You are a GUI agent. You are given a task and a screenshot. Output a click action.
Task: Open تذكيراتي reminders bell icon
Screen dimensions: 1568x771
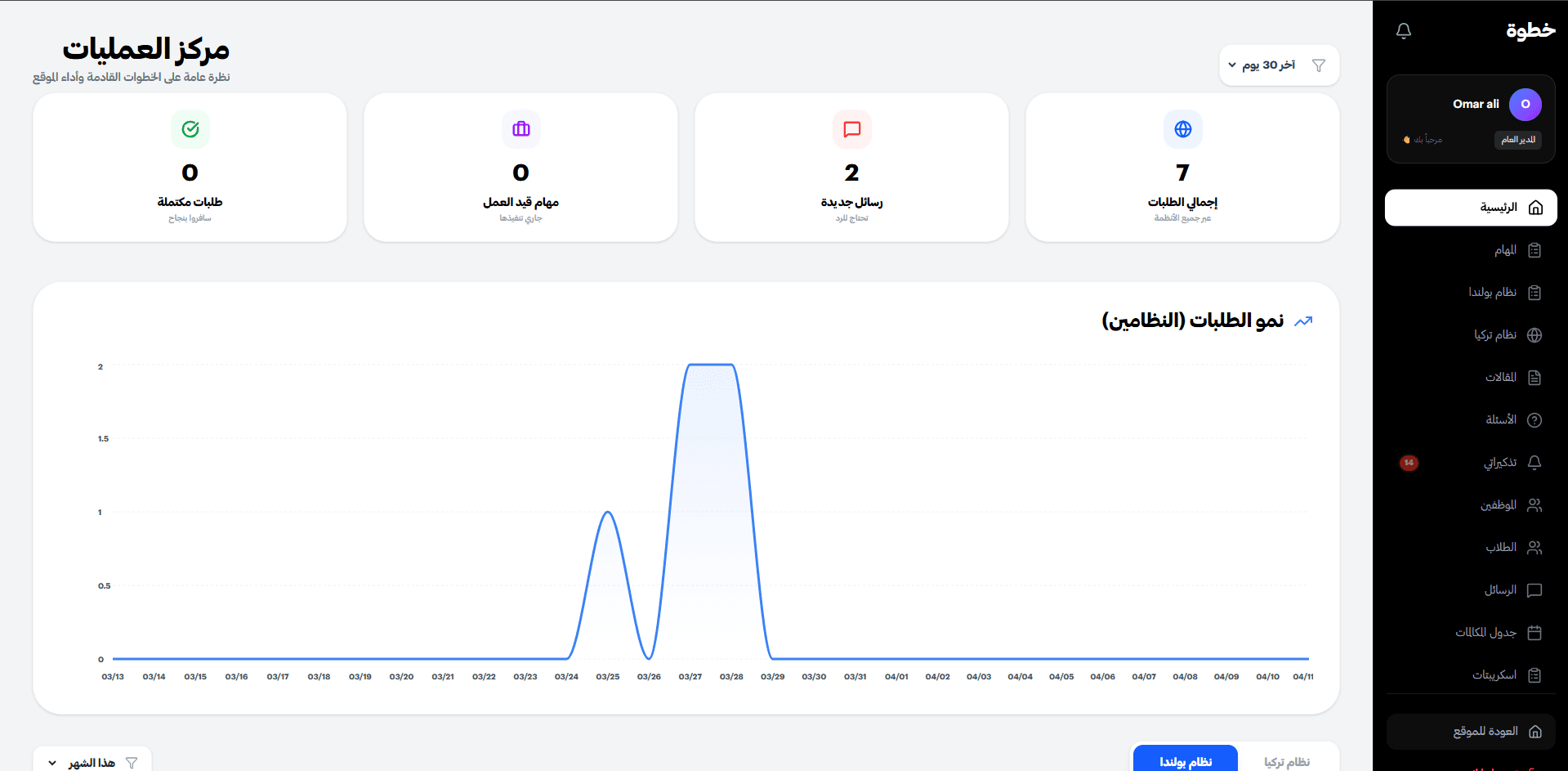(1534, 462)
